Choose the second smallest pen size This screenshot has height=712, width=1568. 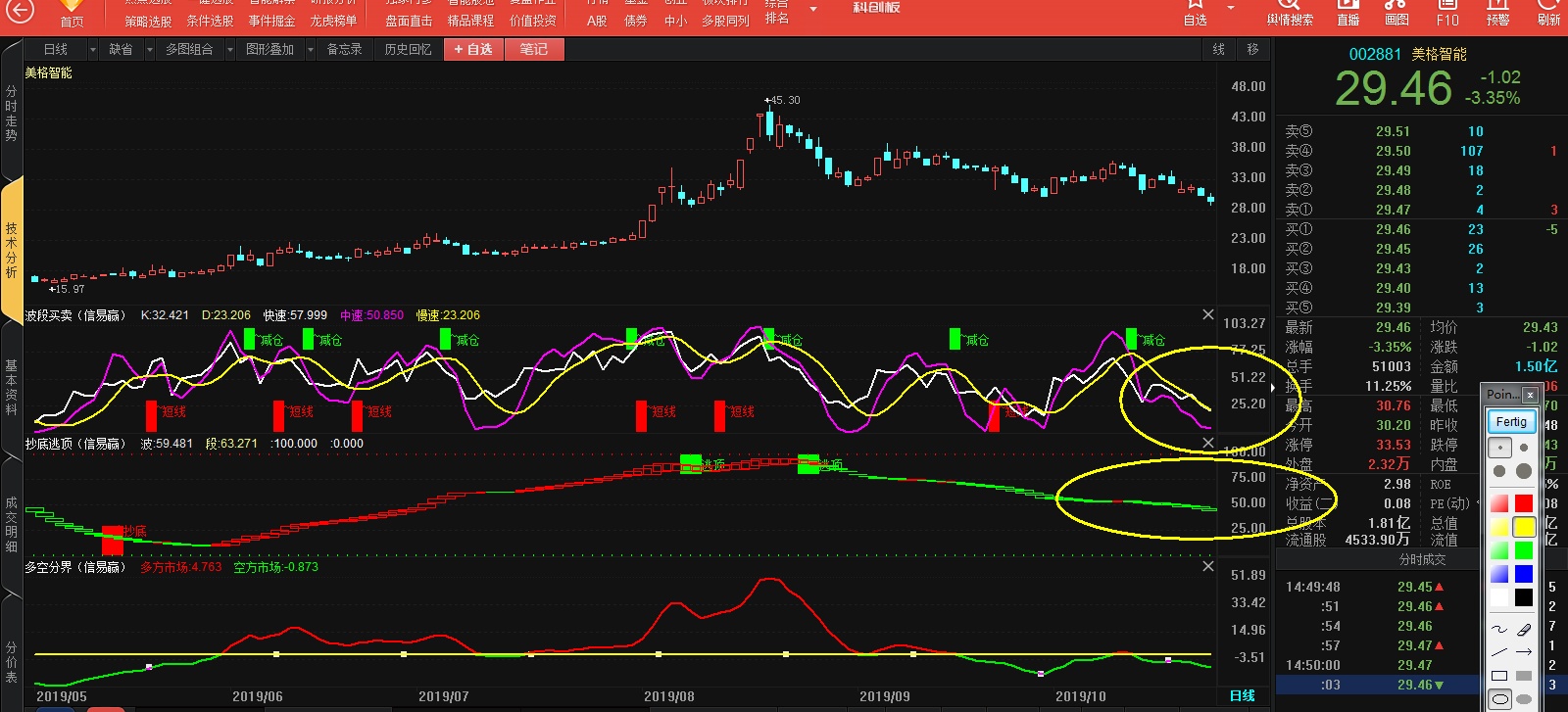point(1524,448)
